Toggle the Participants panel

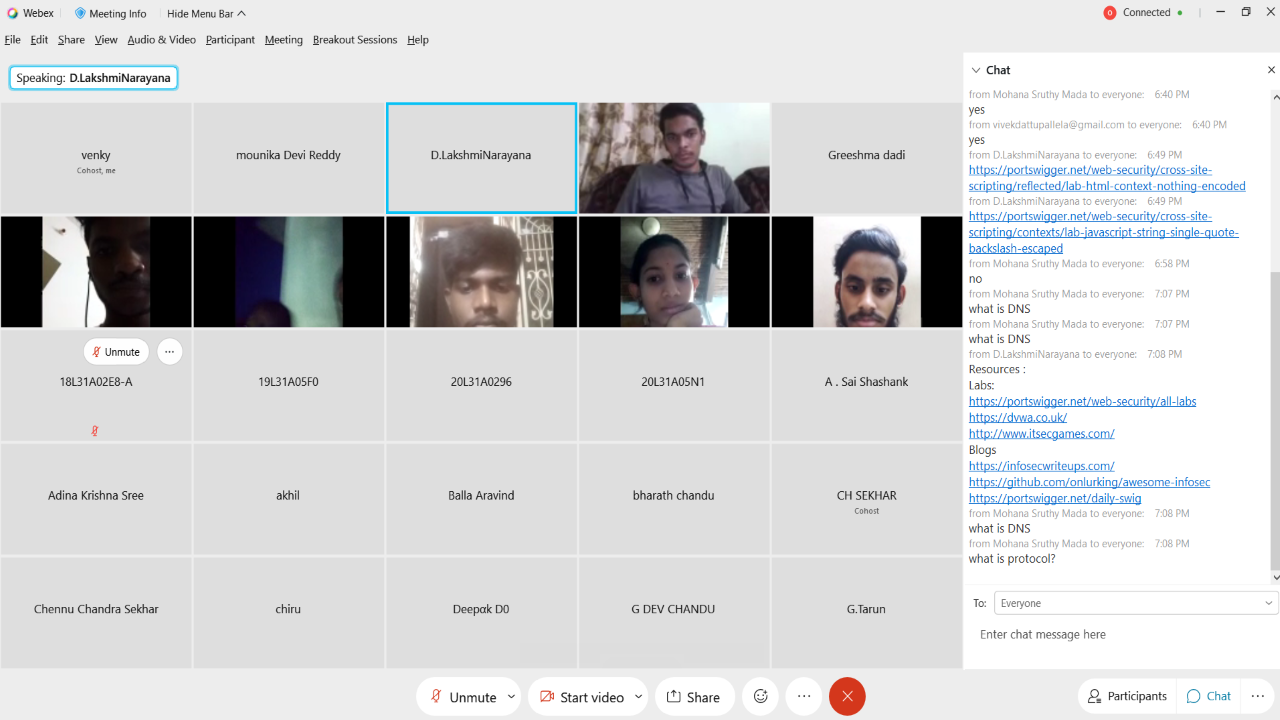tap(1127, 696)
